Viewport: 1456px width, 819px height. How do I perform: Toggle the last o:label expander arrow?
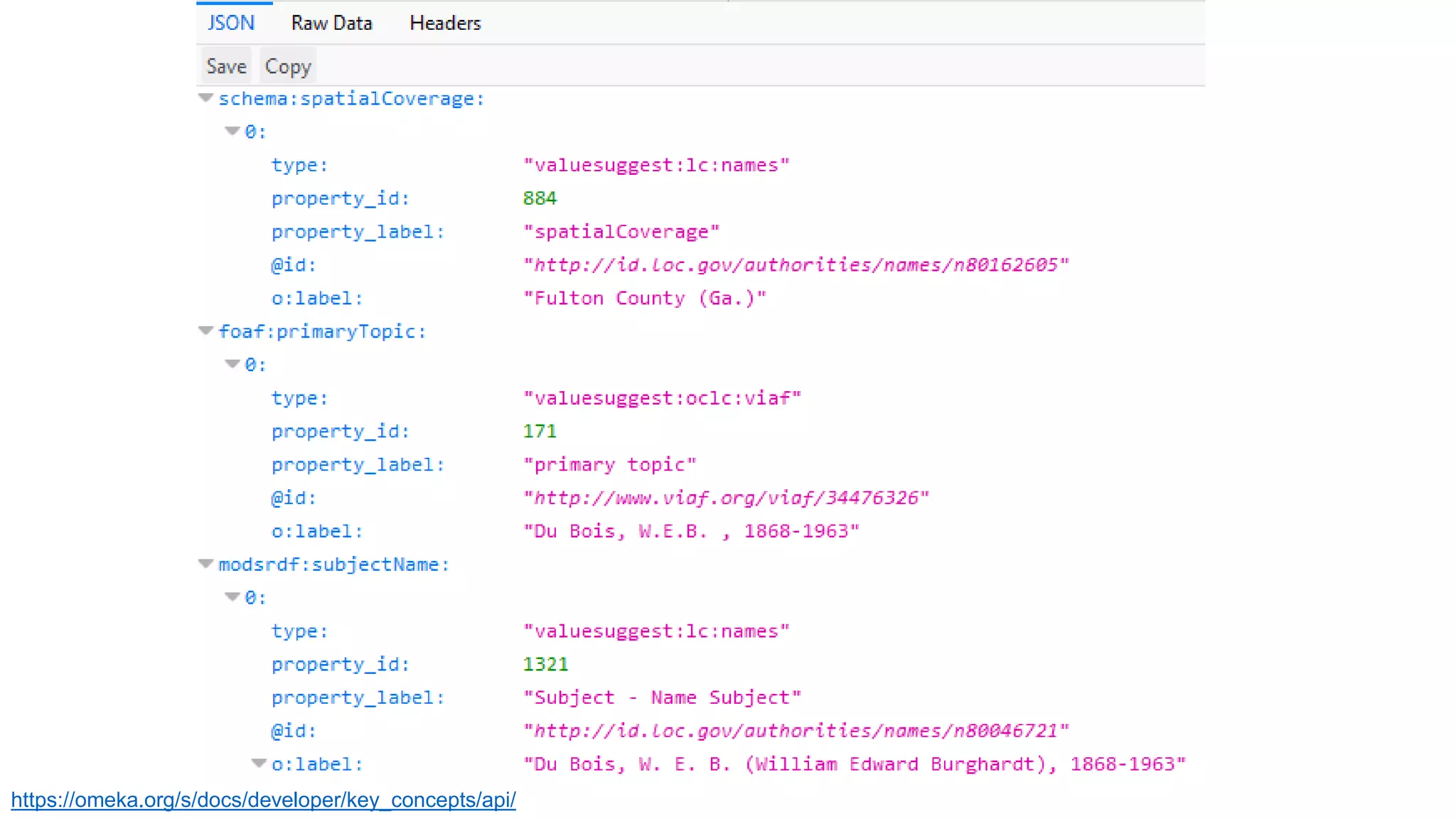coord(259,764)
